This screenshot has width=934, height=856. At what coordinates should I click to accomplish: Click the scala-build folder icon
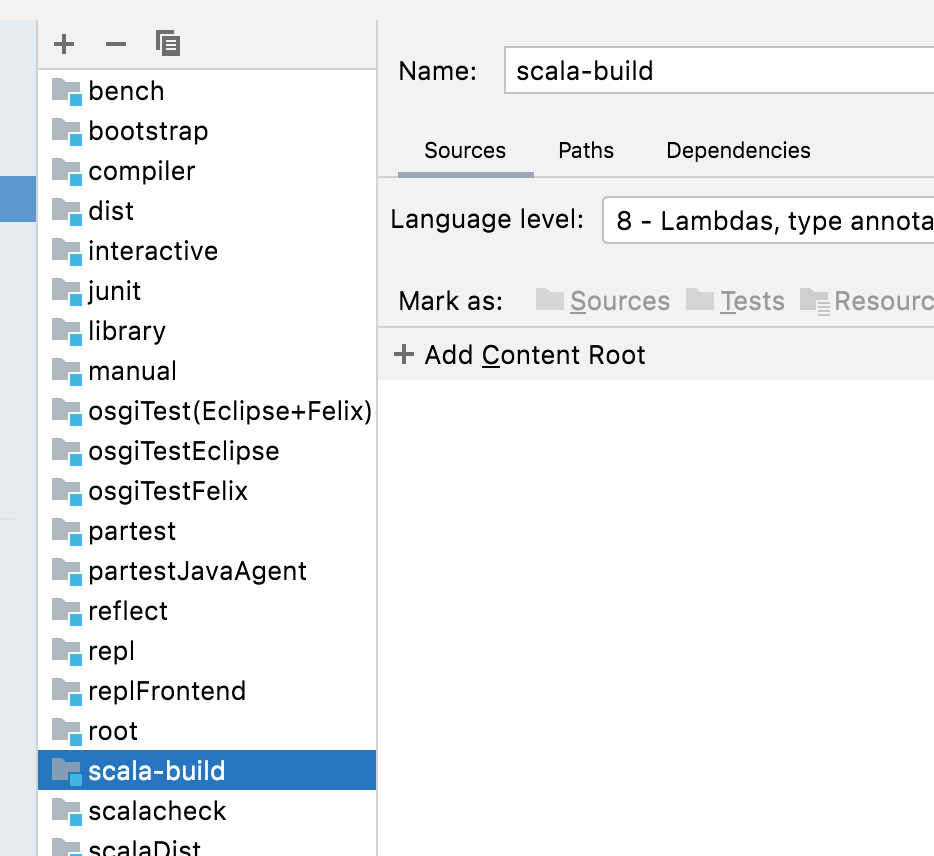point(67,771)
